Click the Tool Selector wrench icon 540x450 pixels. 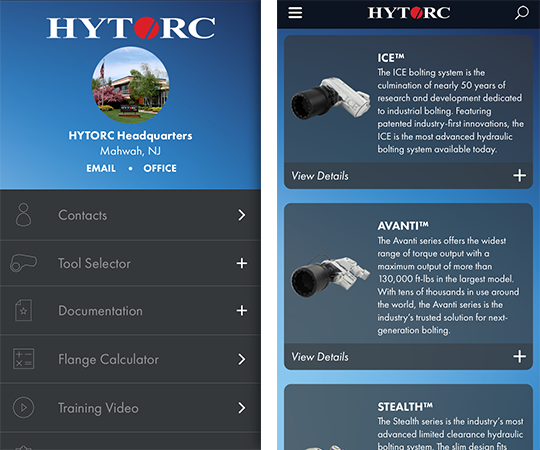[x=23, y=263]
